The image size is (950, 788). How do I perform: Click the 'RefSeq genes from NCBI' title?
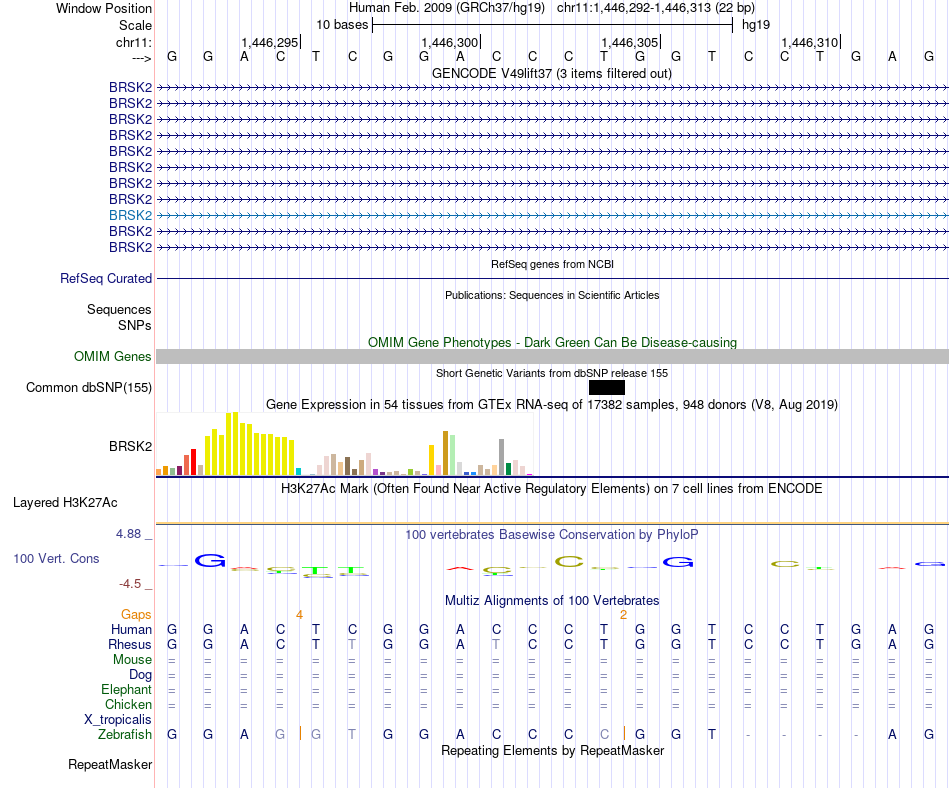coord(552,264)
